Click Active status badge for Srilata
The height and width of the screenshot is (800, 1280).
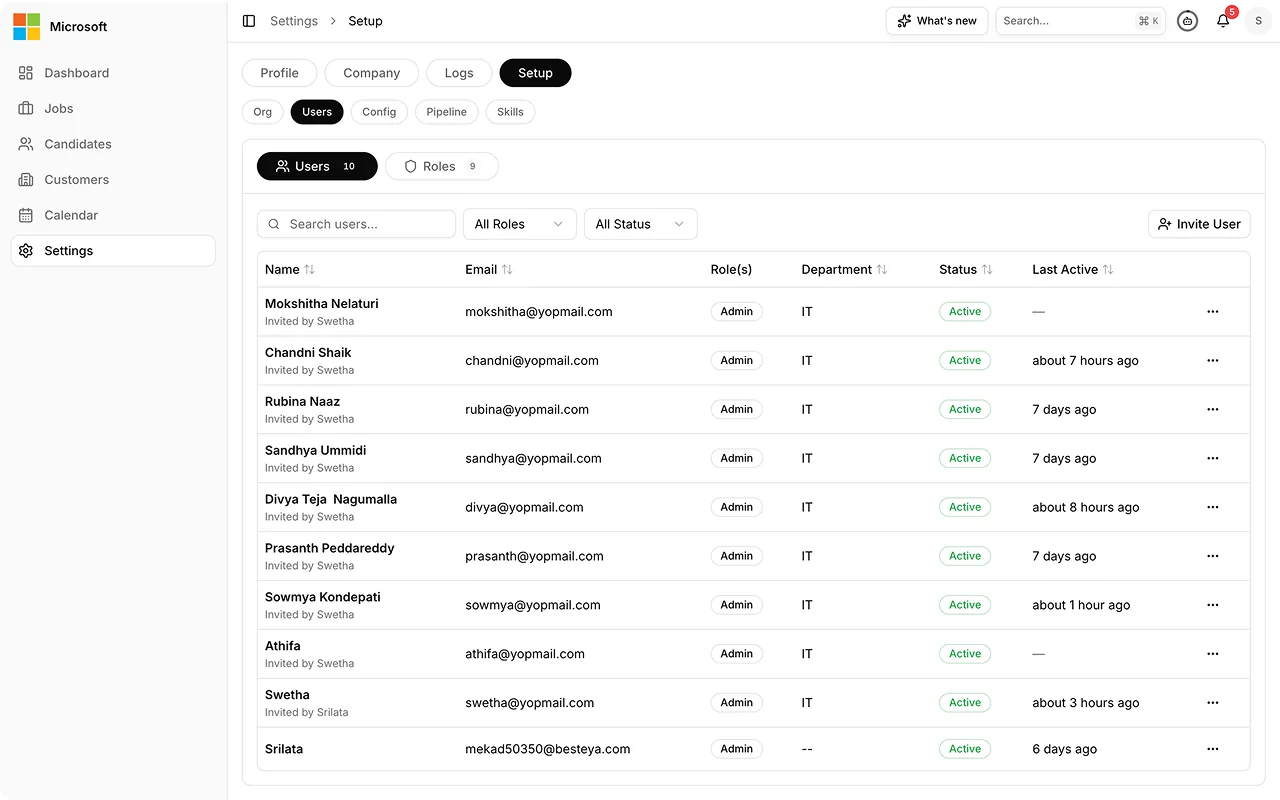965,749
